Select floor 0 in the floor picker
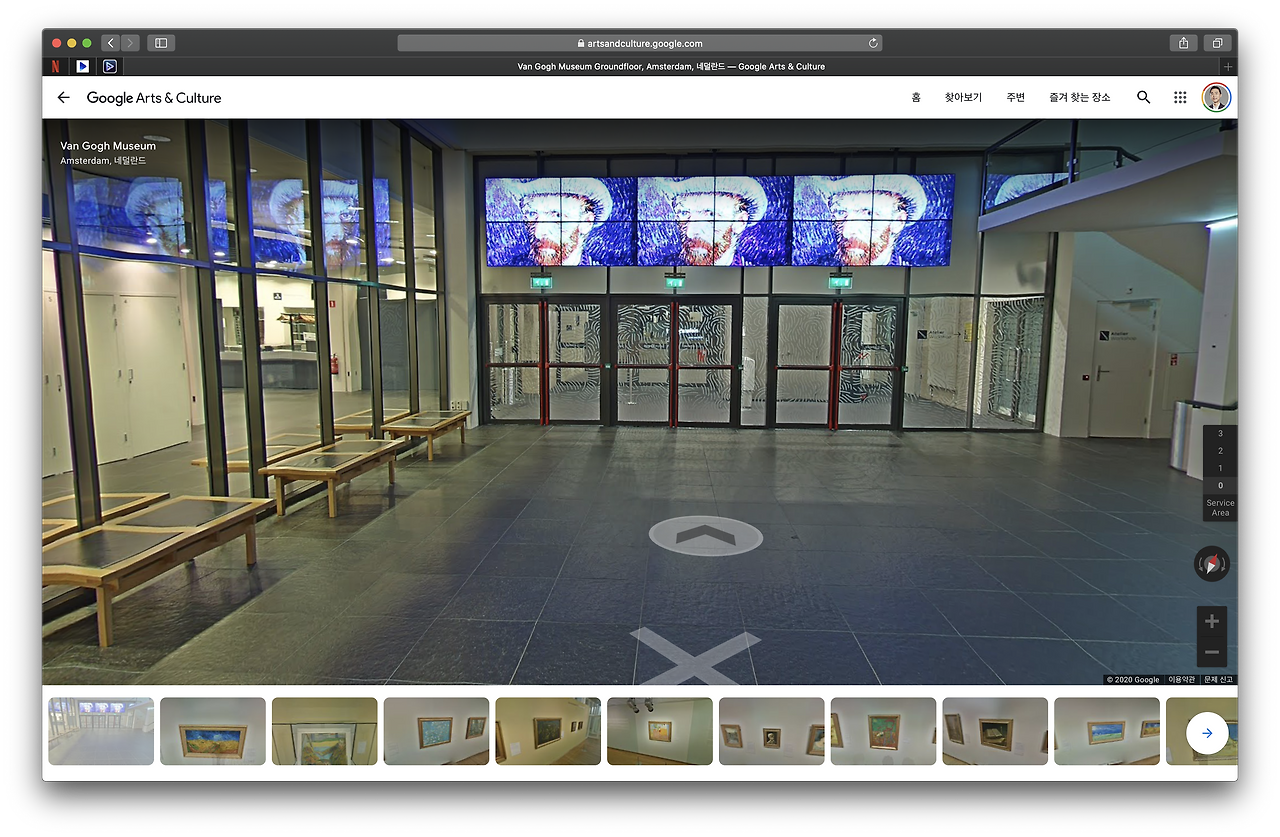Viewport: 1280px width, 837px height. coord(1220,485)
